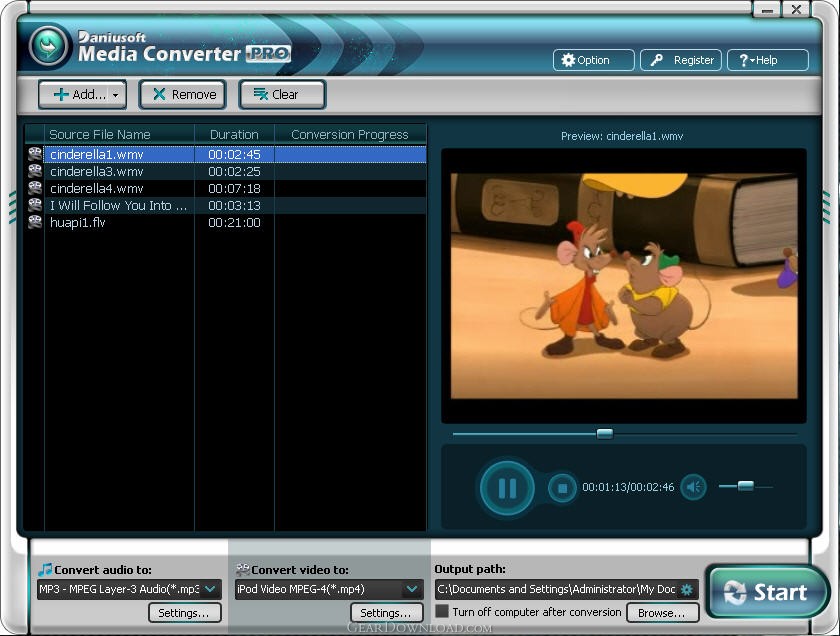The height and width of the screenshot is (636, 840).
Task: Browse for an output folder
Action: click(663, 613)
